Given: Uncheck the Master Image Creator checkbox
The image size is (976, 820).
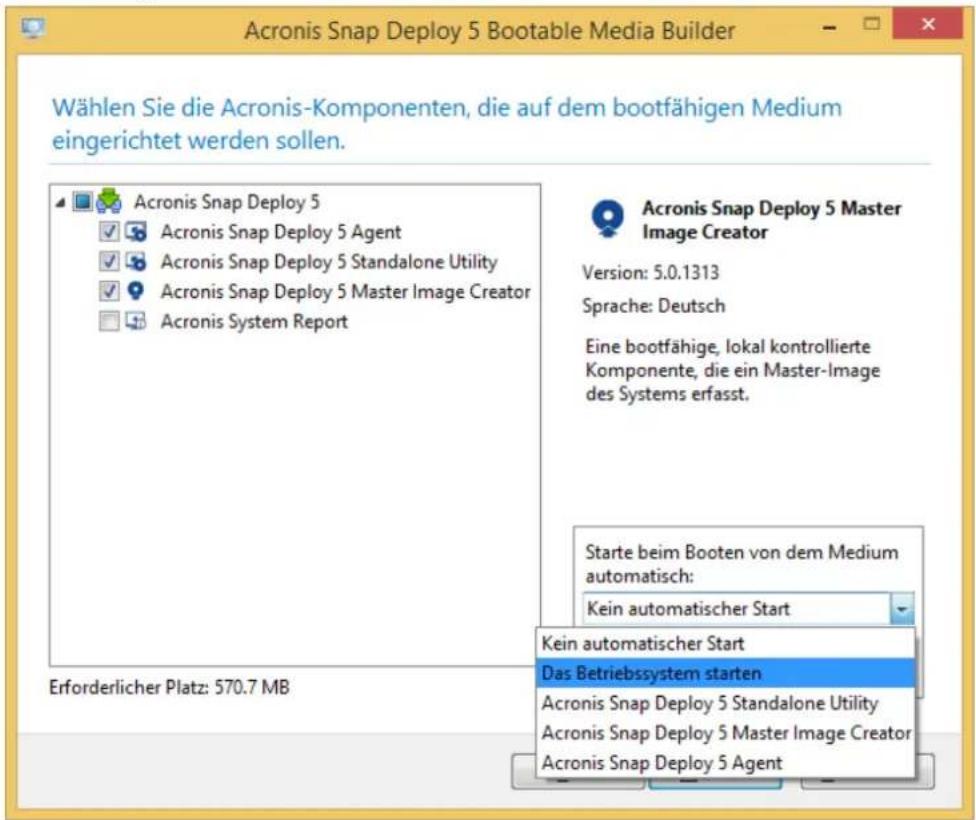Looking at the screenshot, I should (x=109, y=291).
